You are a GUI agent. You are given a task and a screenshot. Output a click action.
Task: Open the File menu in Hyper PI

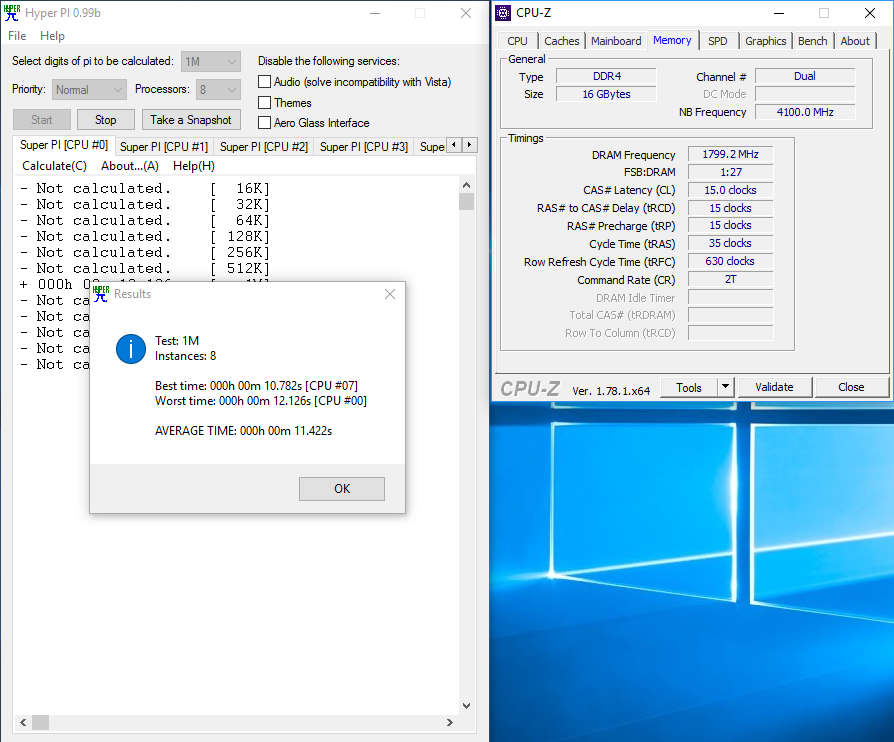[x=17, y=36]
